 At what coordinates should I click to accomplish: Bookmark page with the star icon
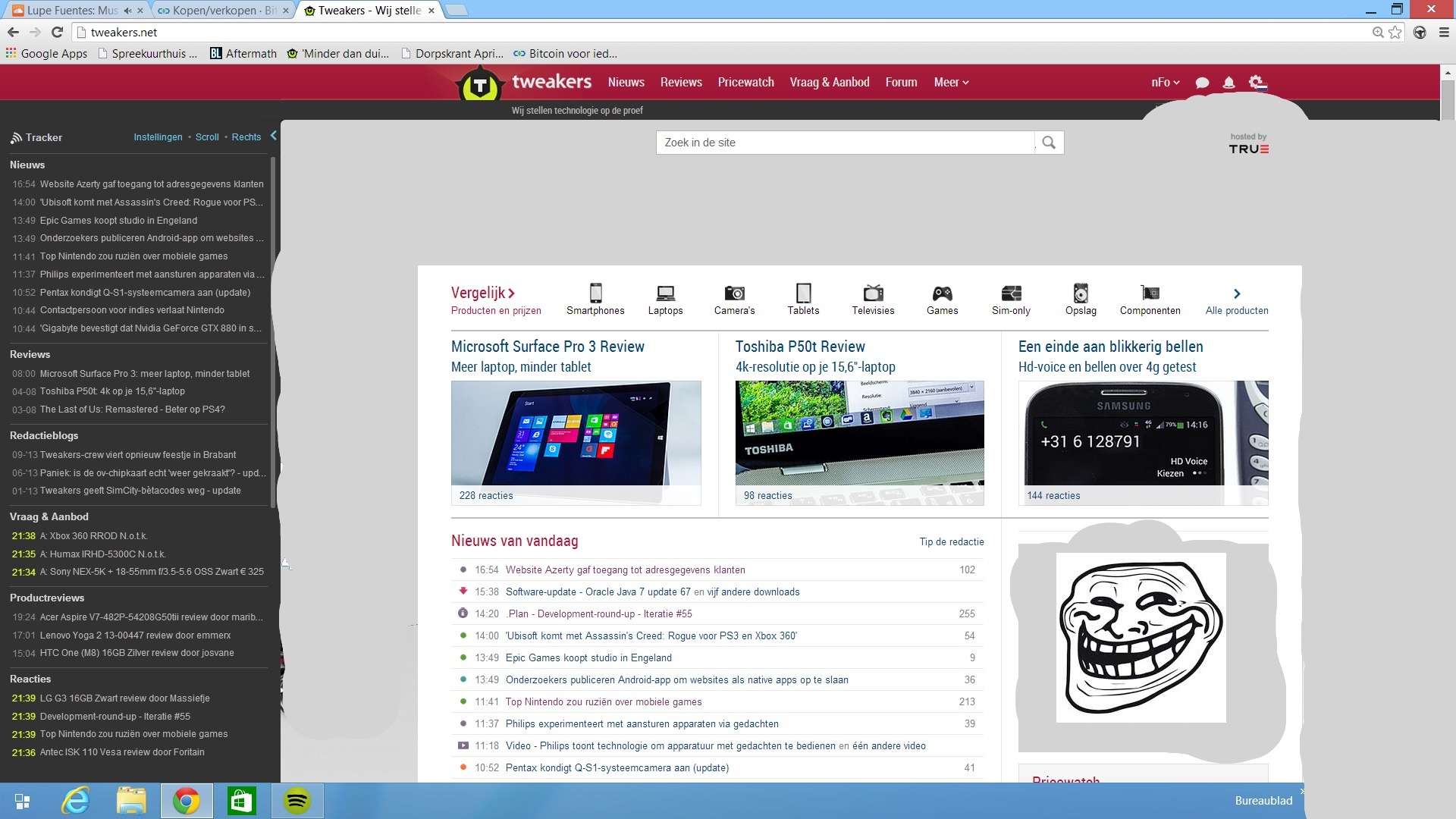(1395, 33)
